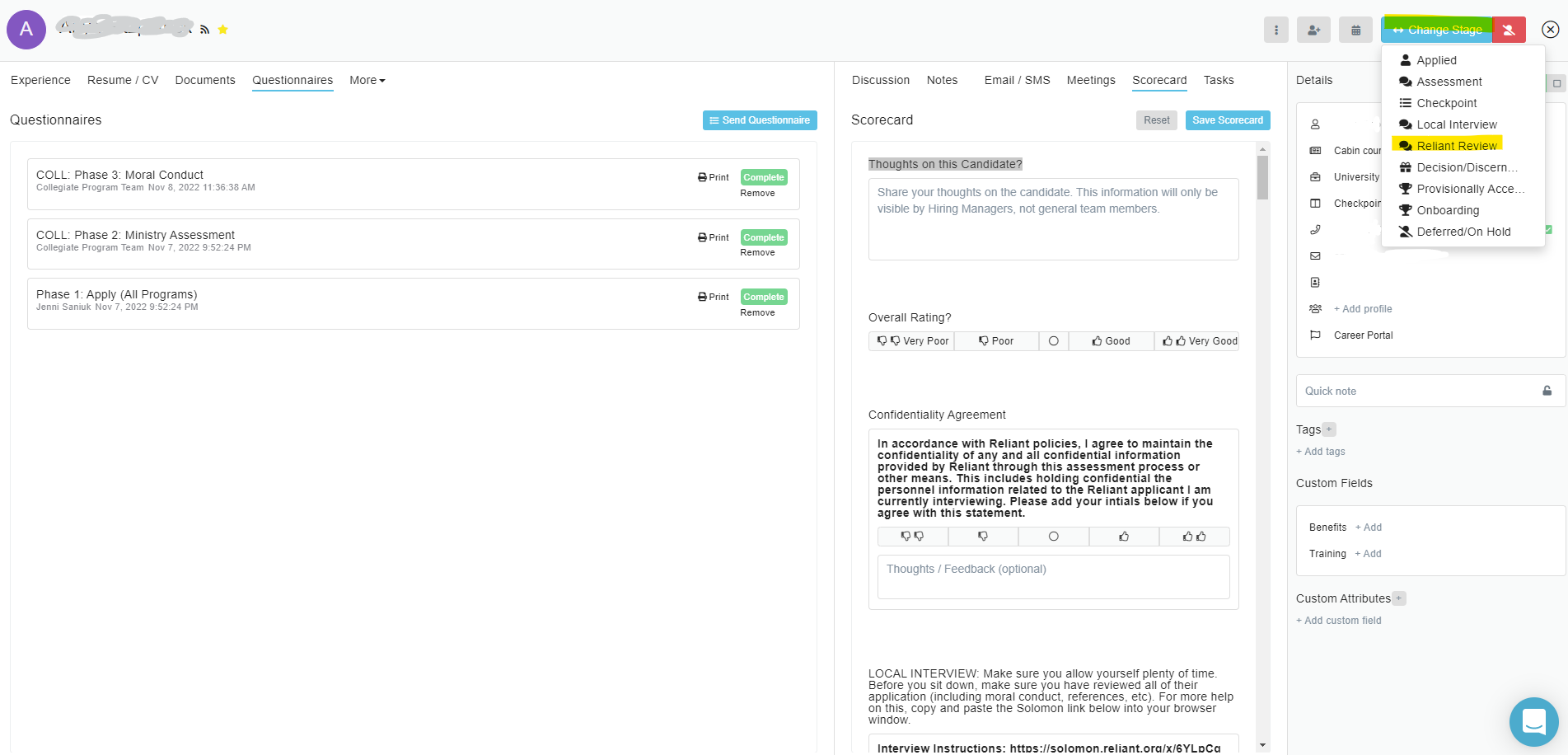Screen dimensions: 1568x755
Task: Click the Thoughts on this Candidate text box
Action: 1053,219
